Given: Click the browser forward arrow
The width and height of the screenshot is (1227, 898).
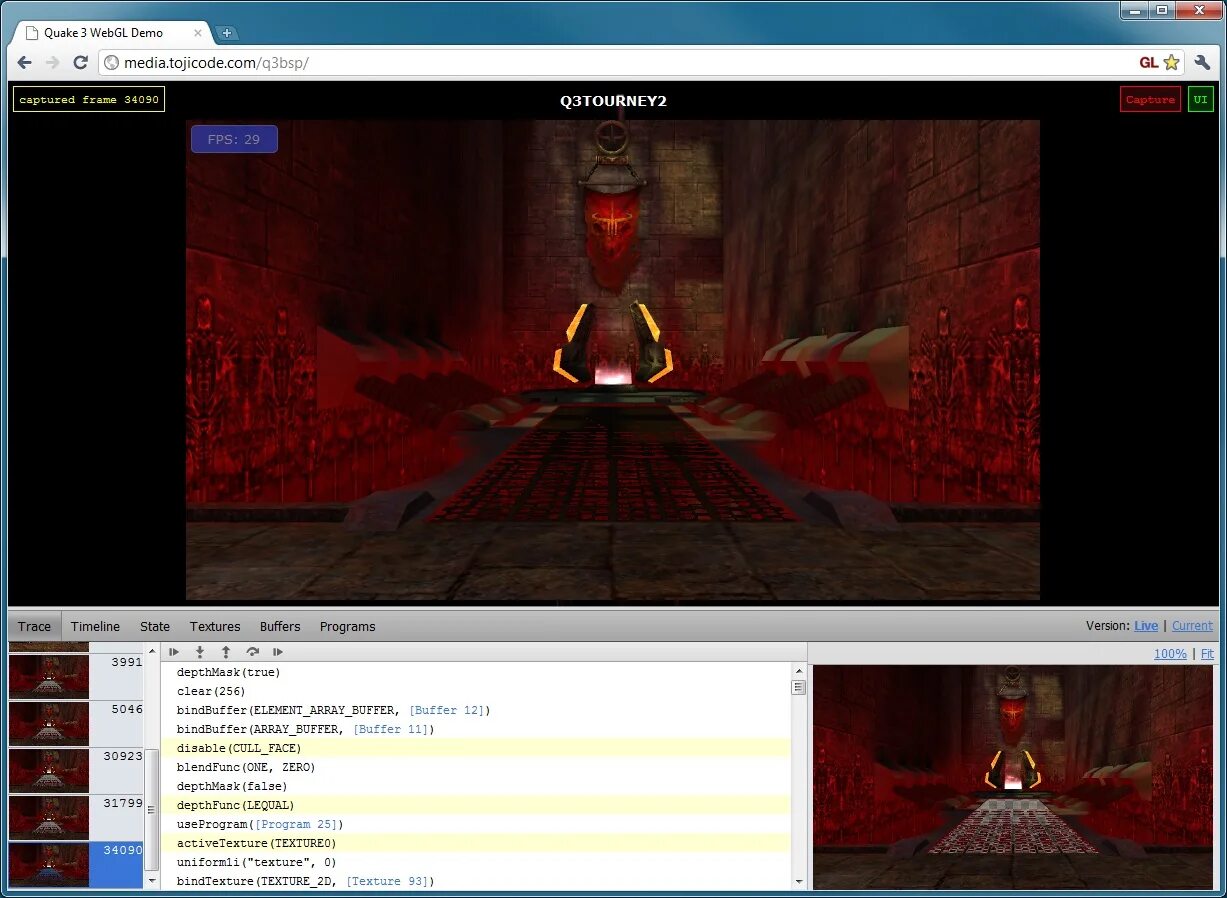Looking at the screenshot, I should pyautogui.click(x=53, y=62).
